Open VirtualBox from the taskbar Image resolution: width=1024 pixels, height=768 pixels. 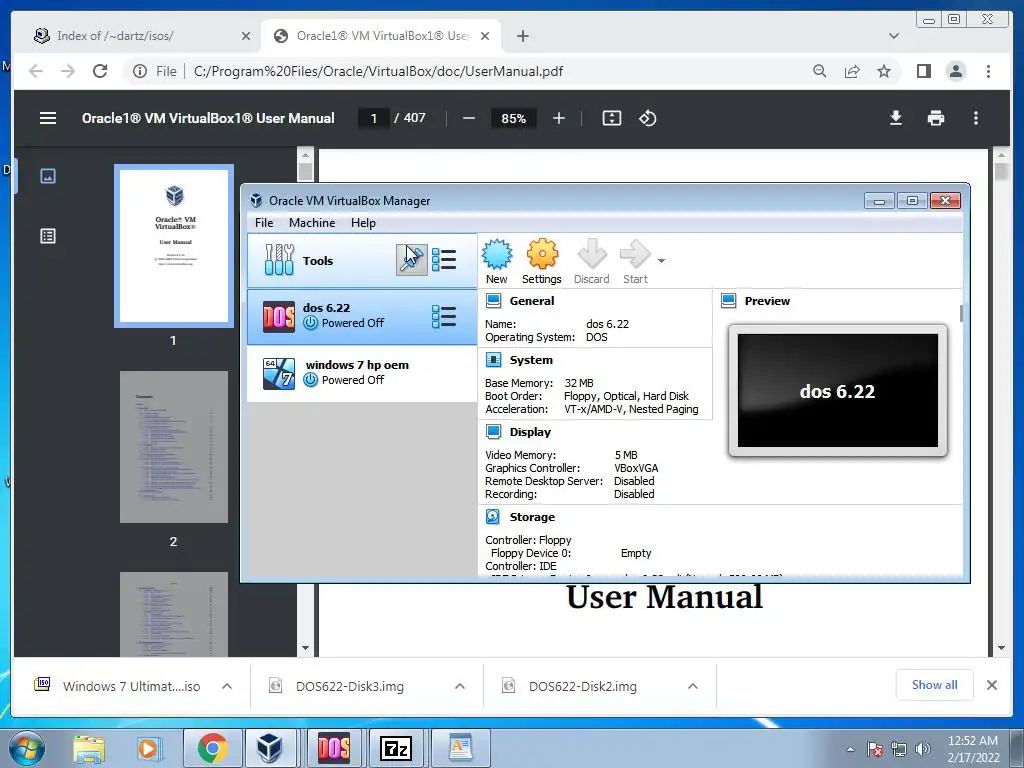[269, 748]
